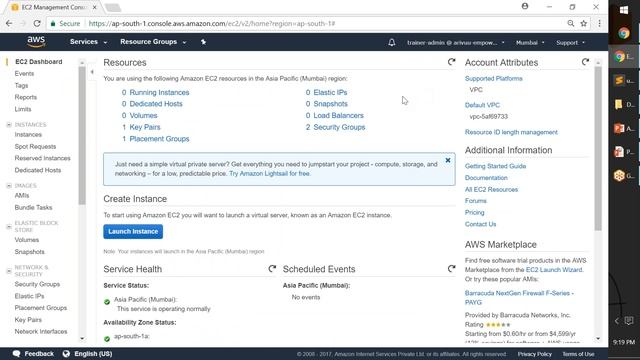This screenshot has height=360, width=640.
Task: Collapse the Elastic Block Store section
Action: 9,227
